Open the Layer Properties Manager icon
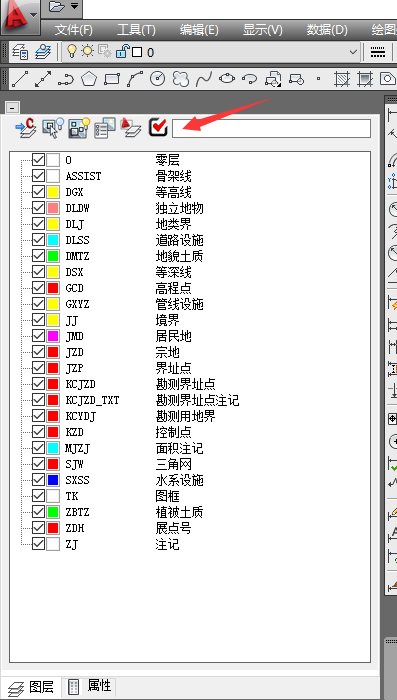 pos(20,52)
